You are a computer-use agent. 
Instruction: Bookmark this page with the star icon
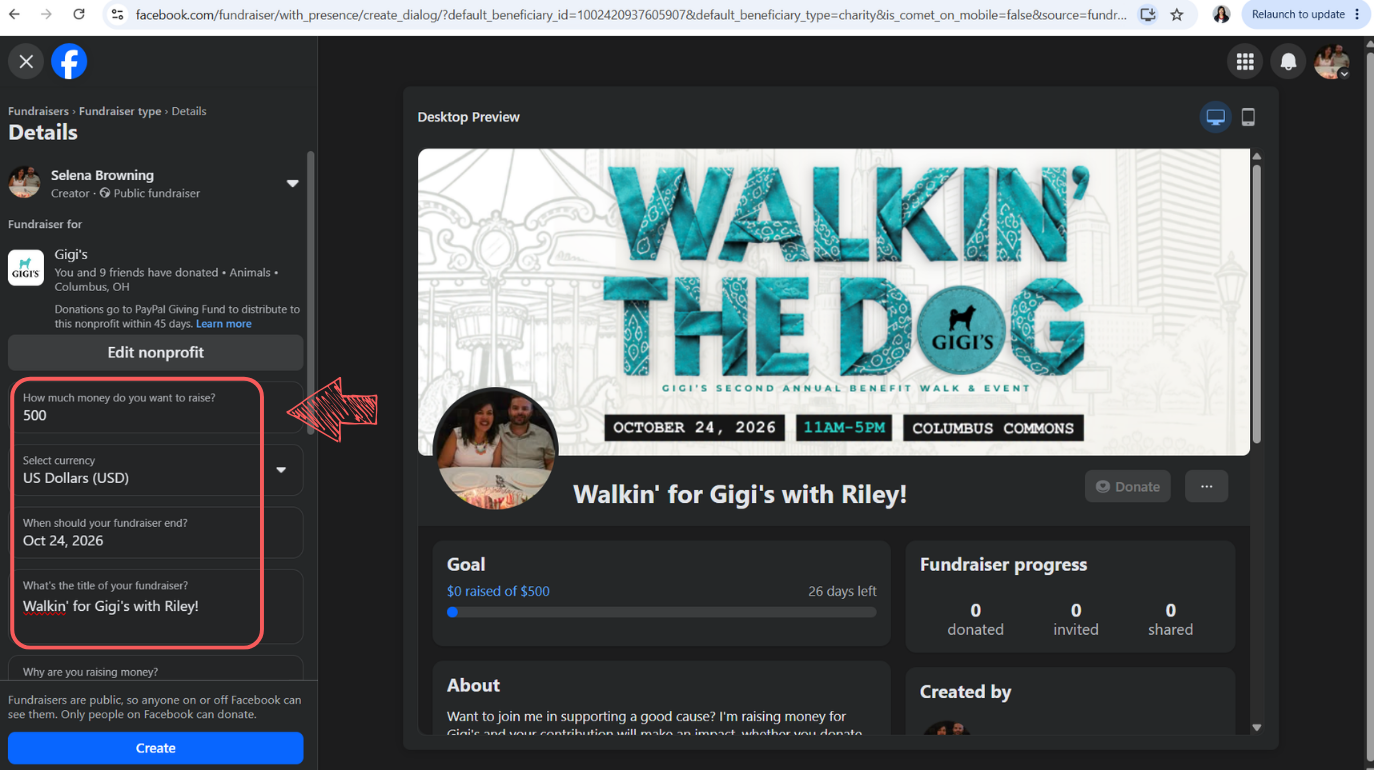1177,15
